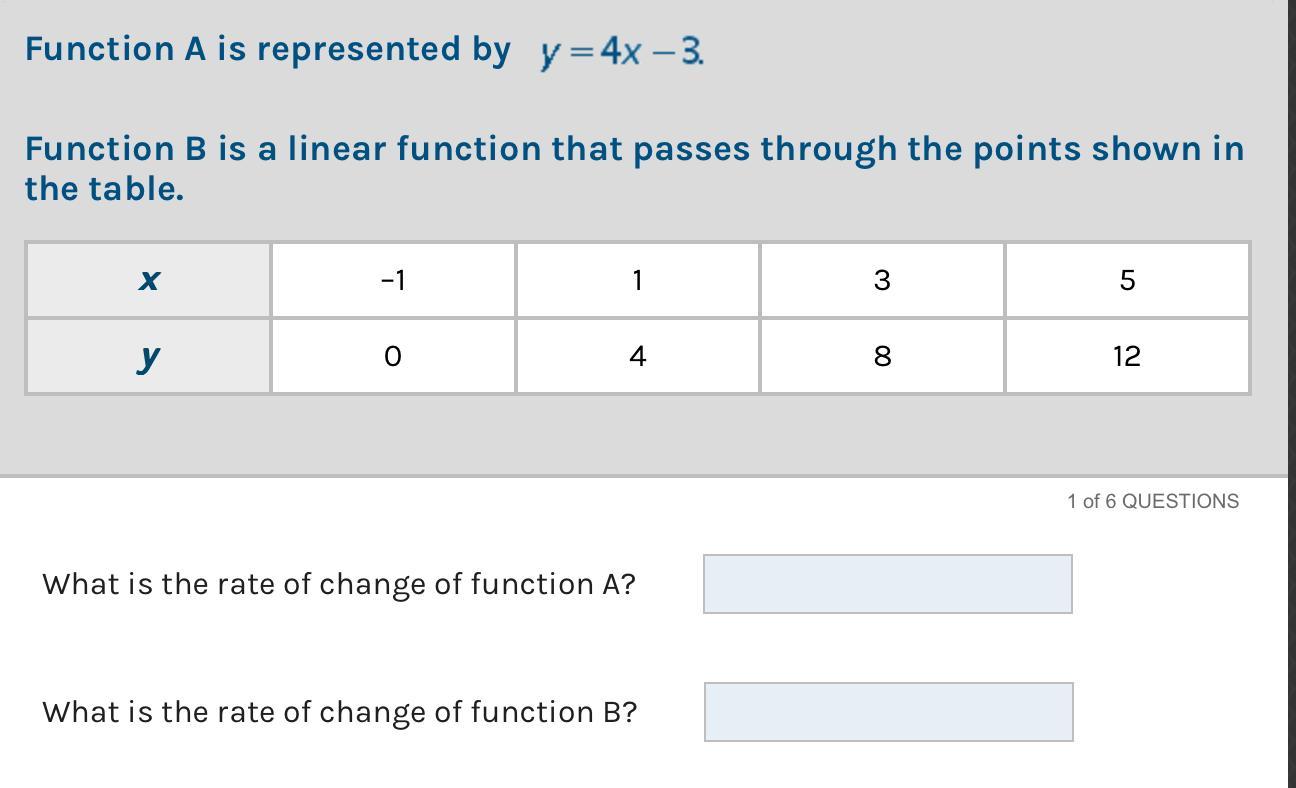This screenshot has height=788, width=1296.
Task: Click the table cell showing x value -1
Action: 393,280
